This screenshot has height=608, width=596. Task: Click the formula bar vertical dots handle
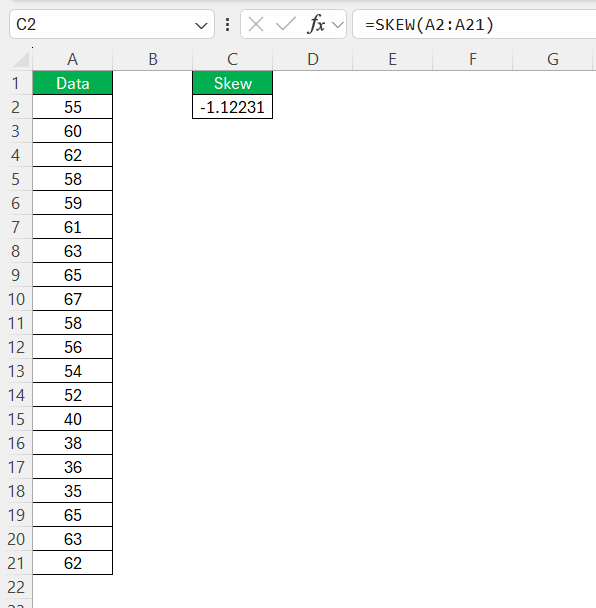[x=227, y=24]
